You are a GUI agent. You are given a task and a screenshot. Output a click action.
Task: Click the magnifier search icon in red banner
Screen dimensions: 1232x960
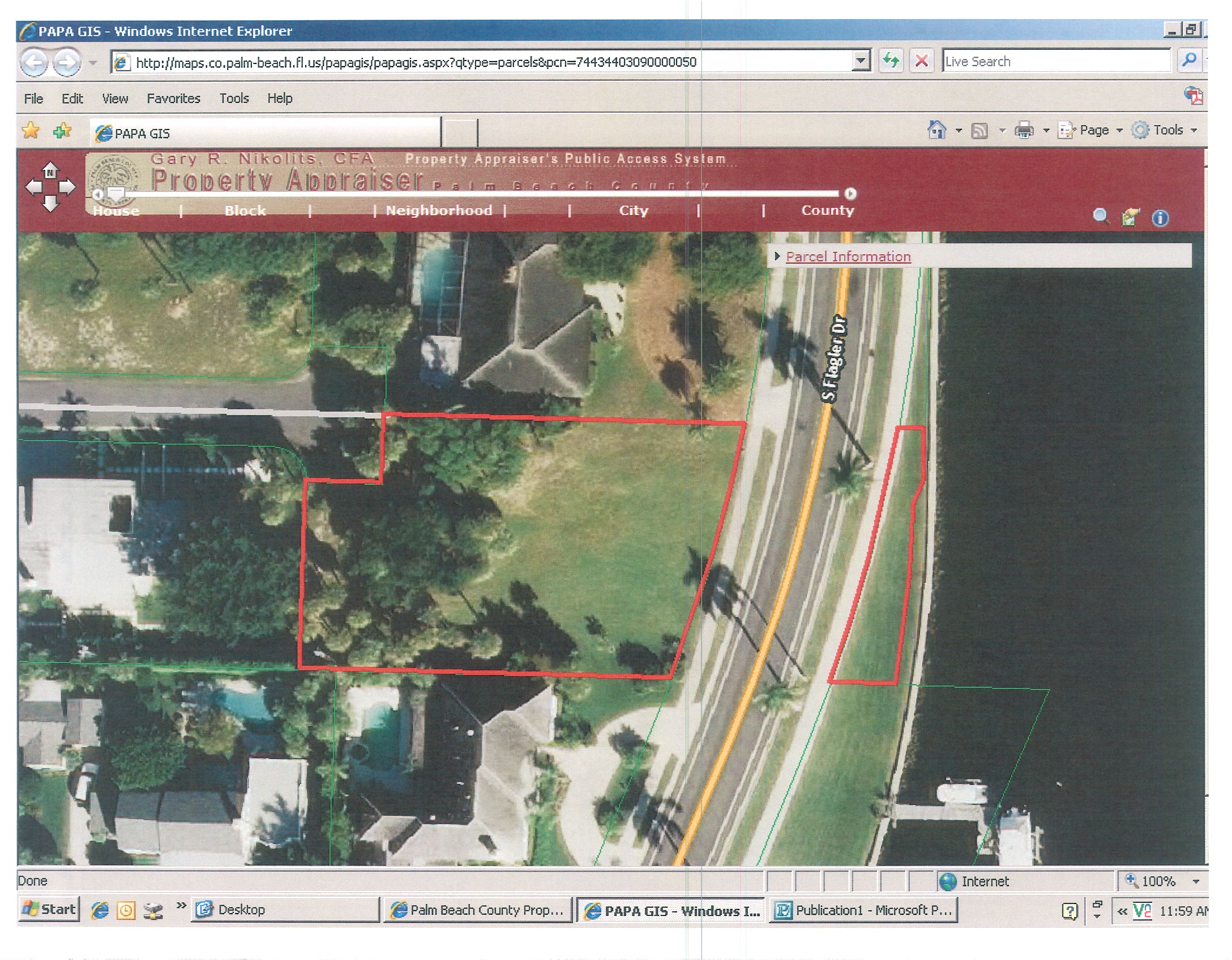point(1101,217)
